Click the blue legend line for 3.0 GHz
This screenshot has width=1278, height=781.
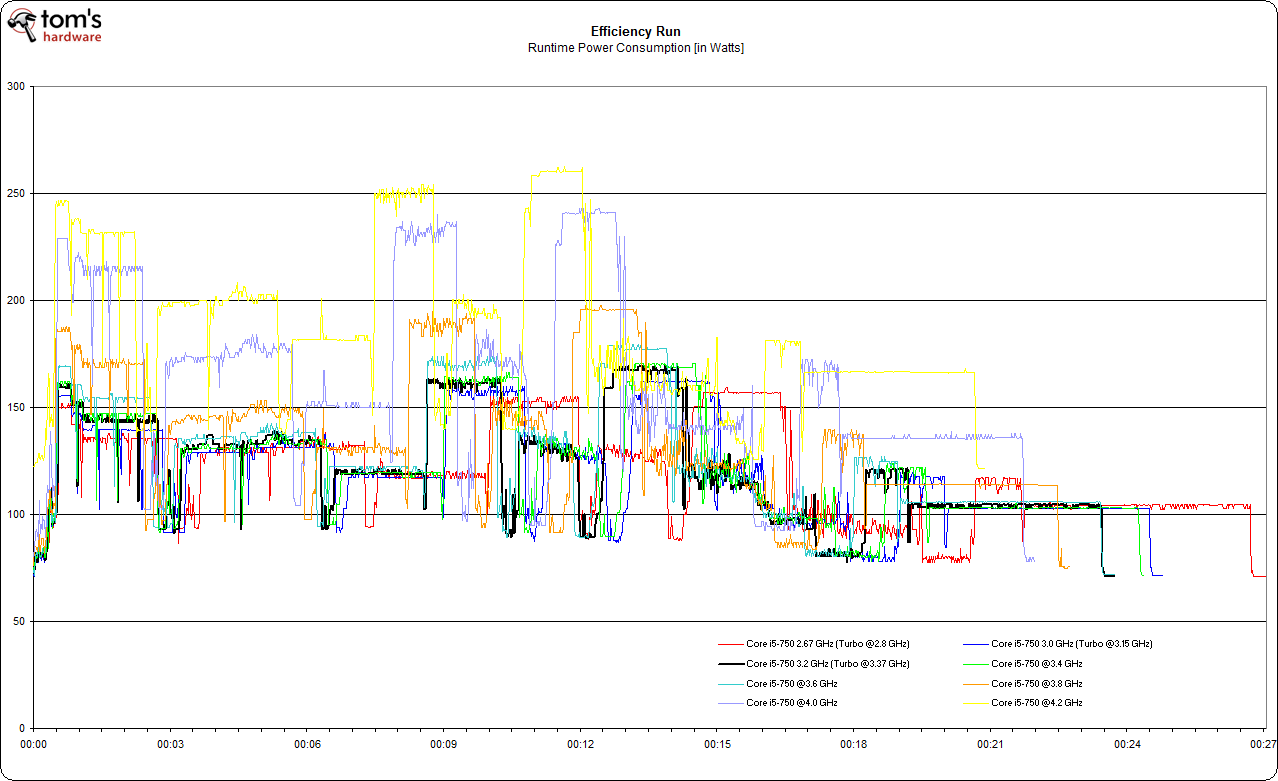pos(975,644)
